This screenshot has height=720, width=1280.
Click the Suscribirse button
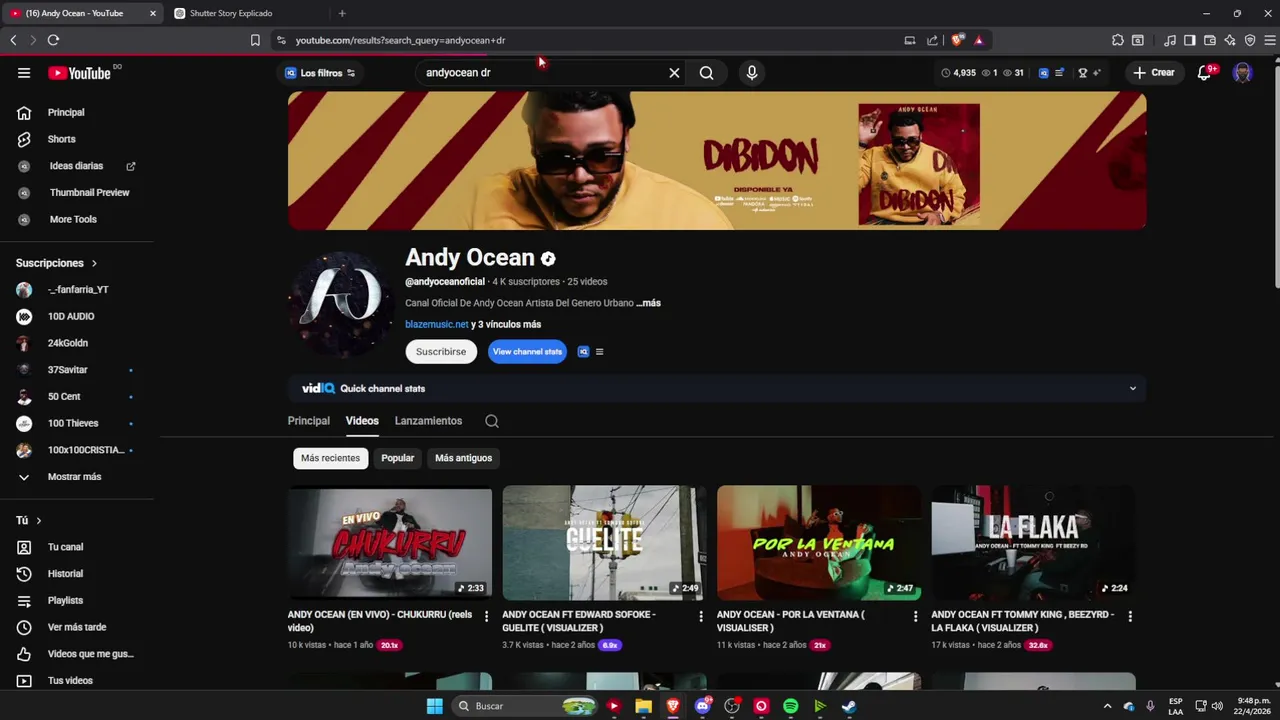(441, 352)
